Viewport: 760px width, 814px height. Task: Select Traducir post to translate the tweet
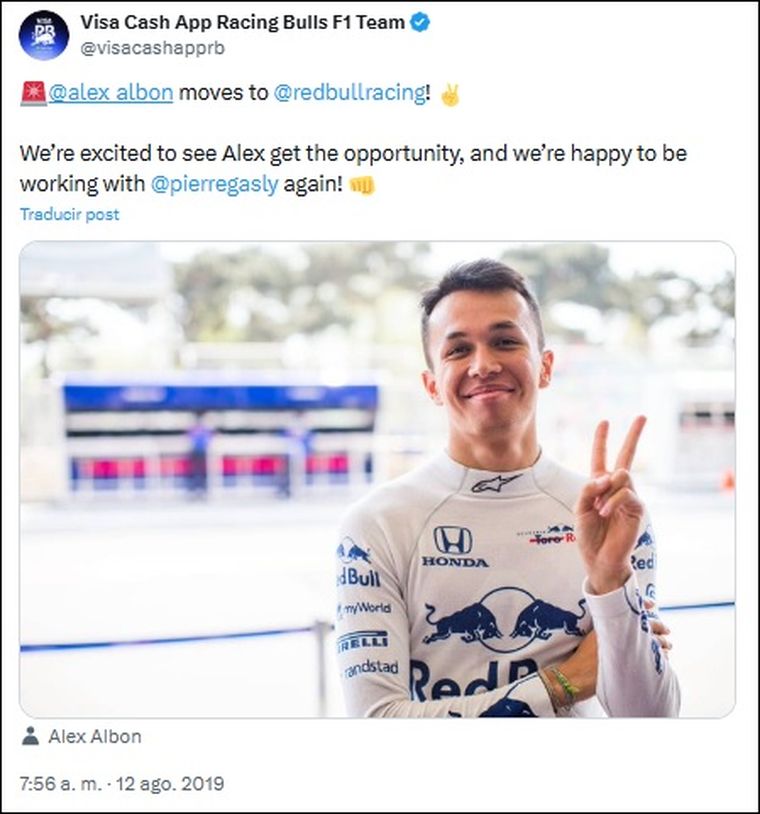point(69,214)
